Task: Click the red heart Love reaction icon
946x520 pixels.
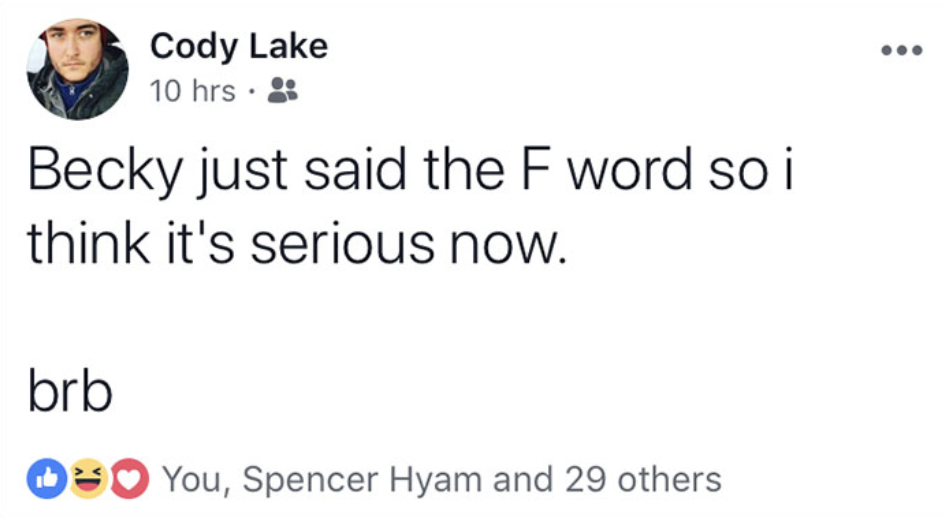Action: 129,478
